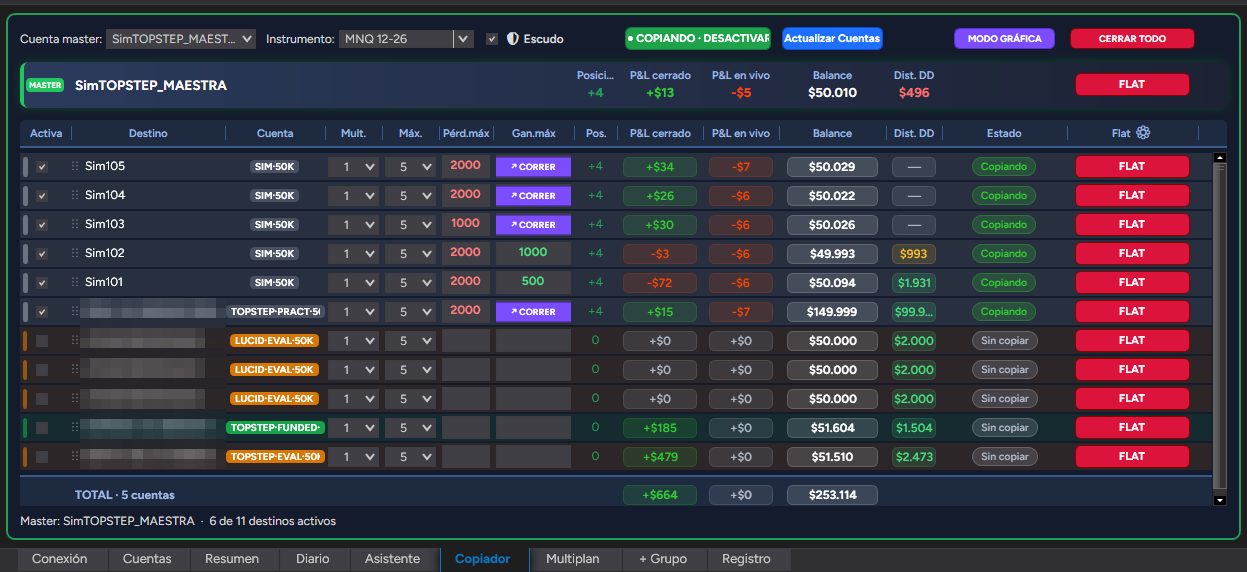Image resolution: width=1247 pixels, height=572 pixels.
Task: Click CORRER button in Sim104 row
Action: coord(533,196)
